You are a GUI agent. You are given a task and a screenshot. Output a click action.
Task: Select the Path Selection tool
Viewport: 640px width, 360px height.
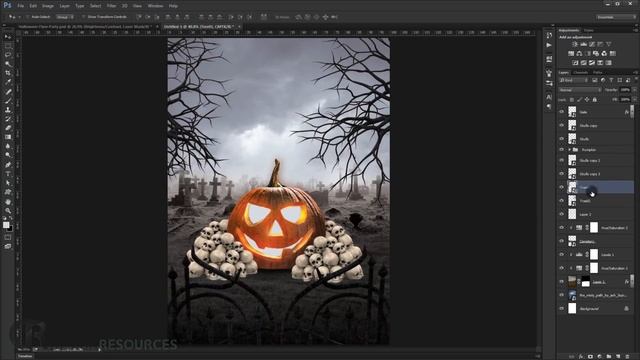tap(8, 183)
